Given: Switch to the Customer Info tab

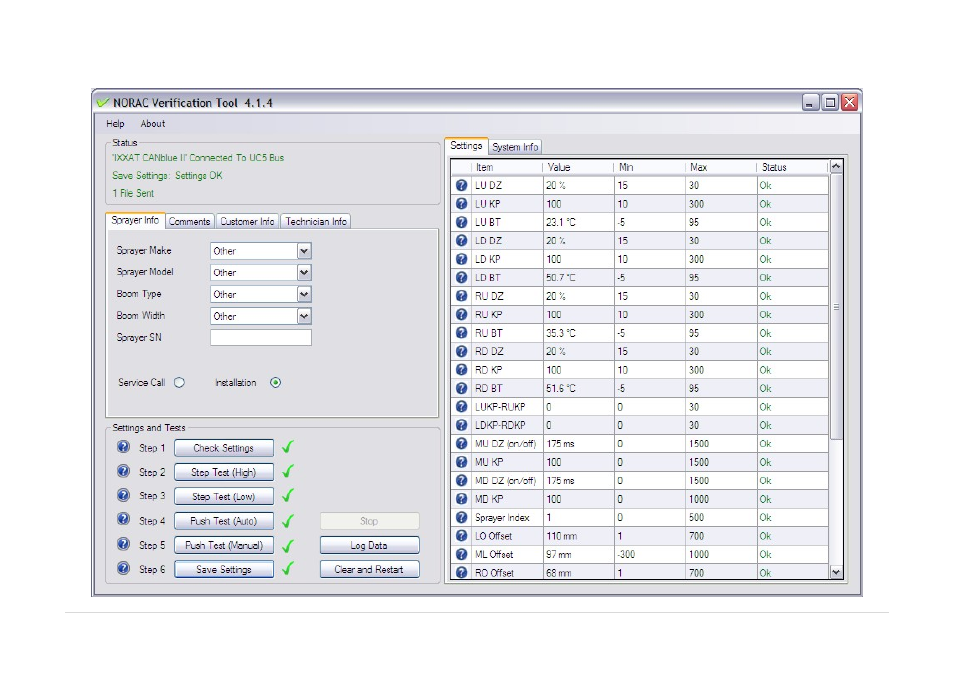Looking at the screenshot, I should click(x=247, y=222).
